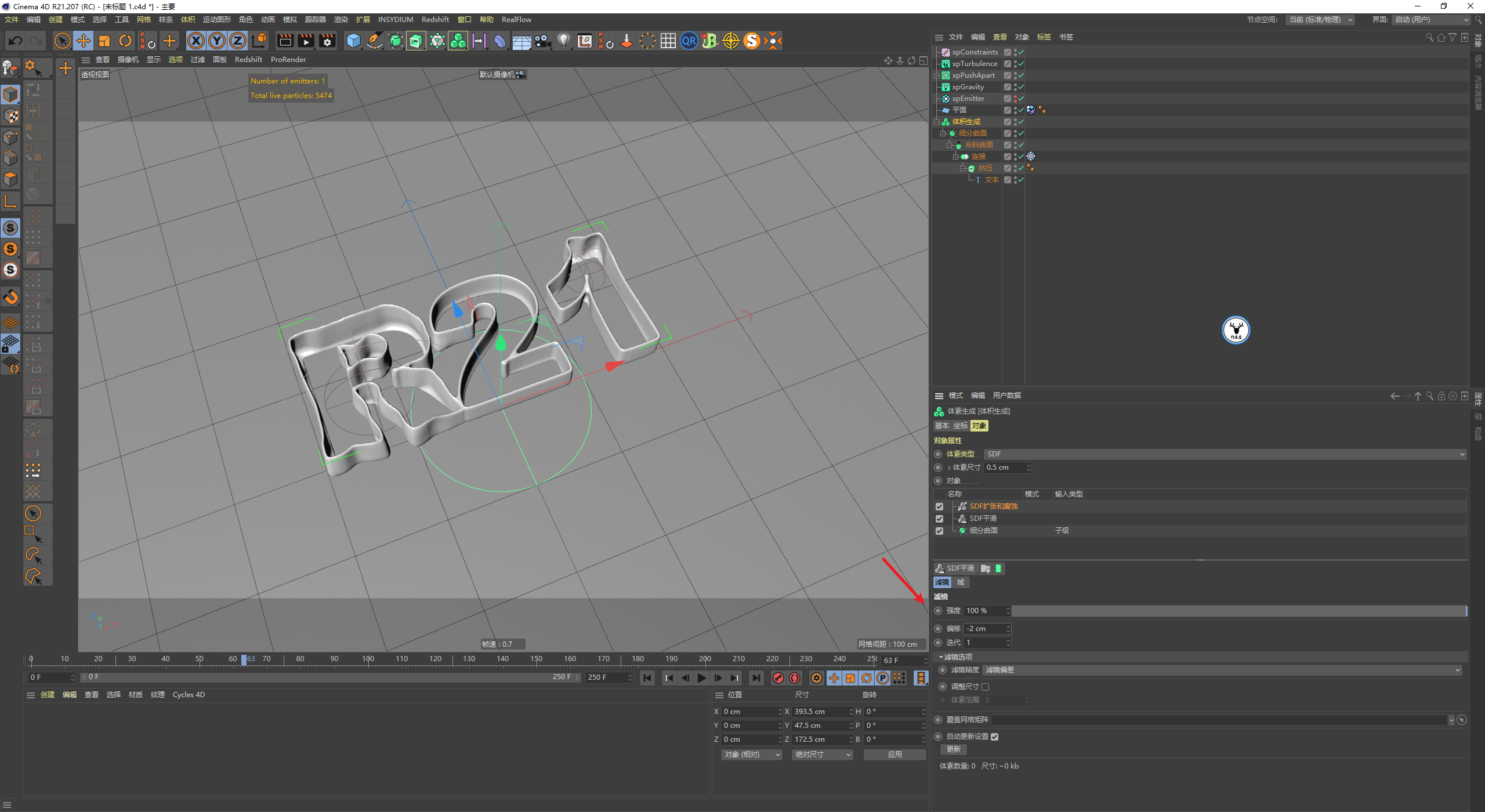The image size is (1485, 812).
Task: Switch to the 坐标 attribute tab
Action: [x=960, y=426]
